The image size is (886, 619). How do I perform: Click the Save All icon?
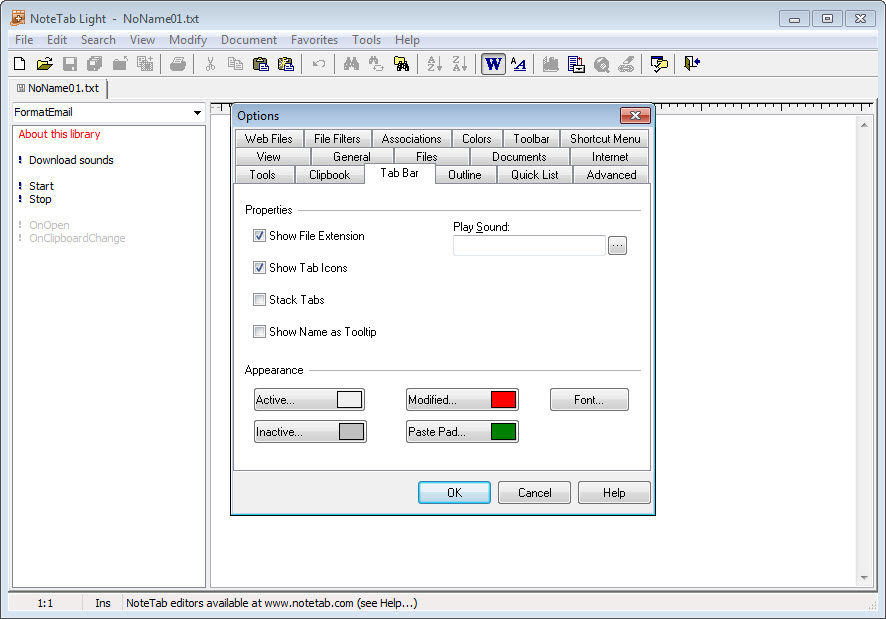click(94, 64)
